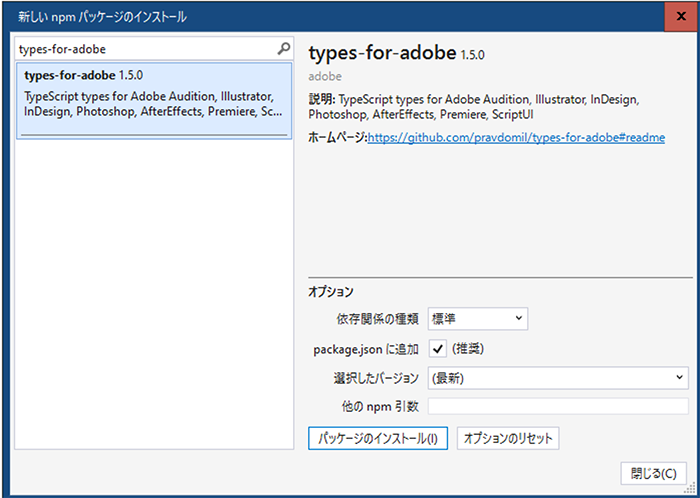Click the オプション section label
The image size is (700, 498).
(331, 292)
